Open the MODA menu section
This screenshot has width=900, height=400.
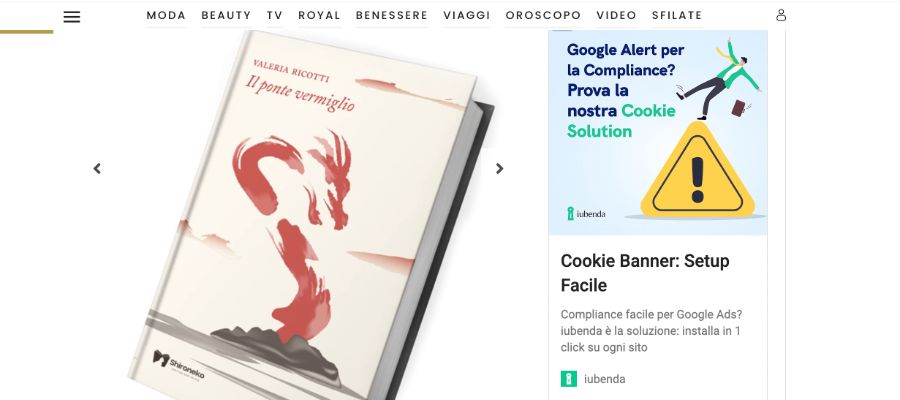point(166,15)
